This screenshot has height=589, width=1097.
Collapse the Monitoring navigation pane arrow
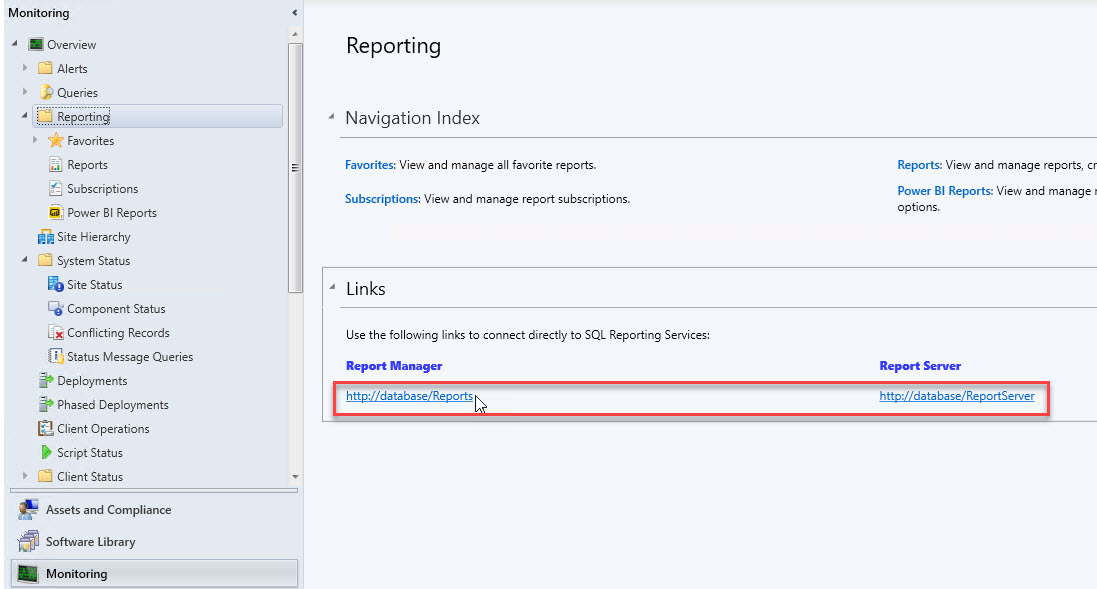[294, 13]
